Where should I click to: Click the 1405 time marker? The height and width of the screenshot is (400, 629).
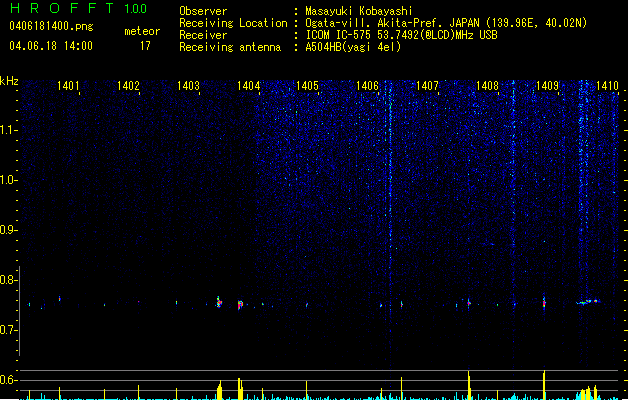pyautogui.click(x=307, y=86)
